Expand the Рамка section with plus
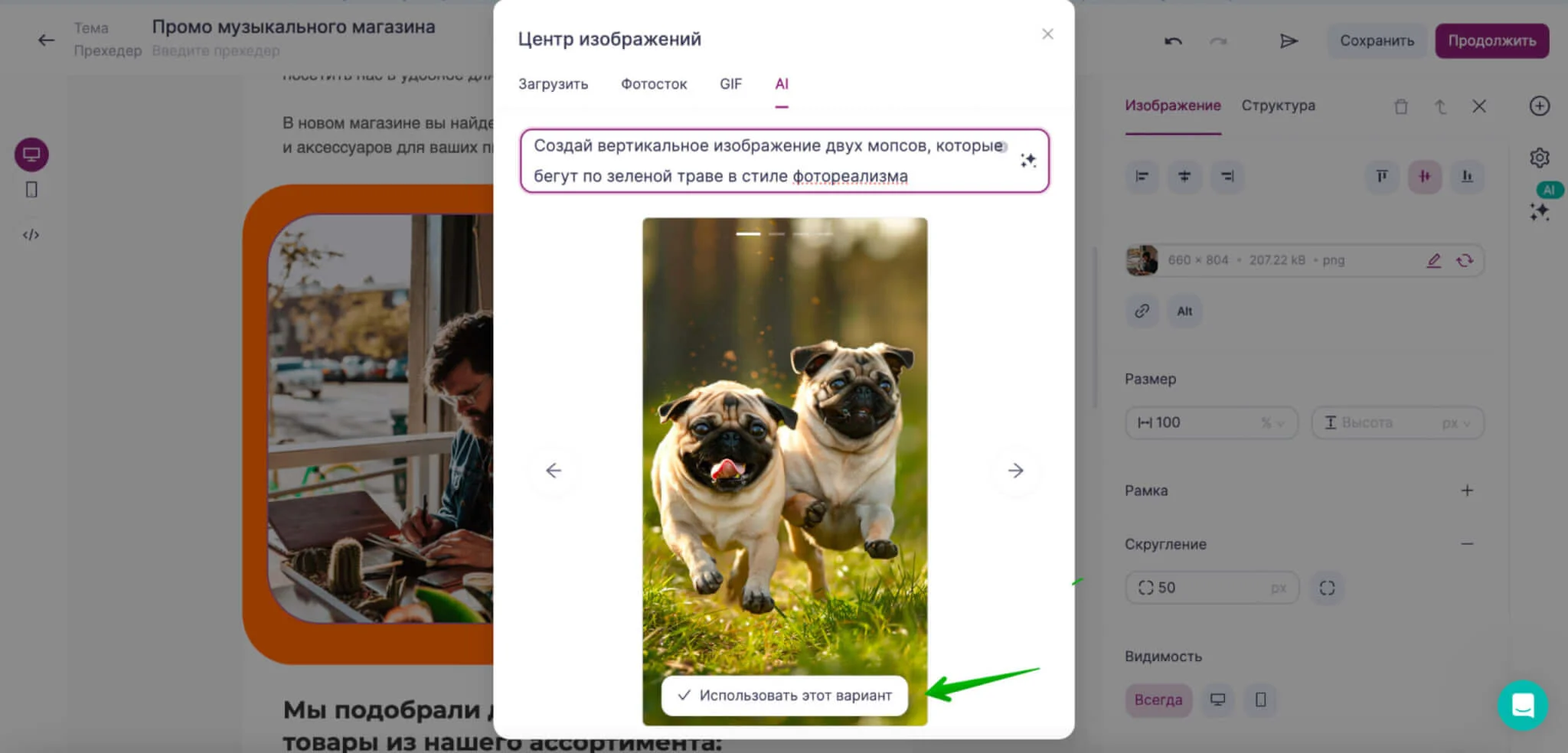1568x753 pixels. pyautogui.click(x=1467, y=491)
